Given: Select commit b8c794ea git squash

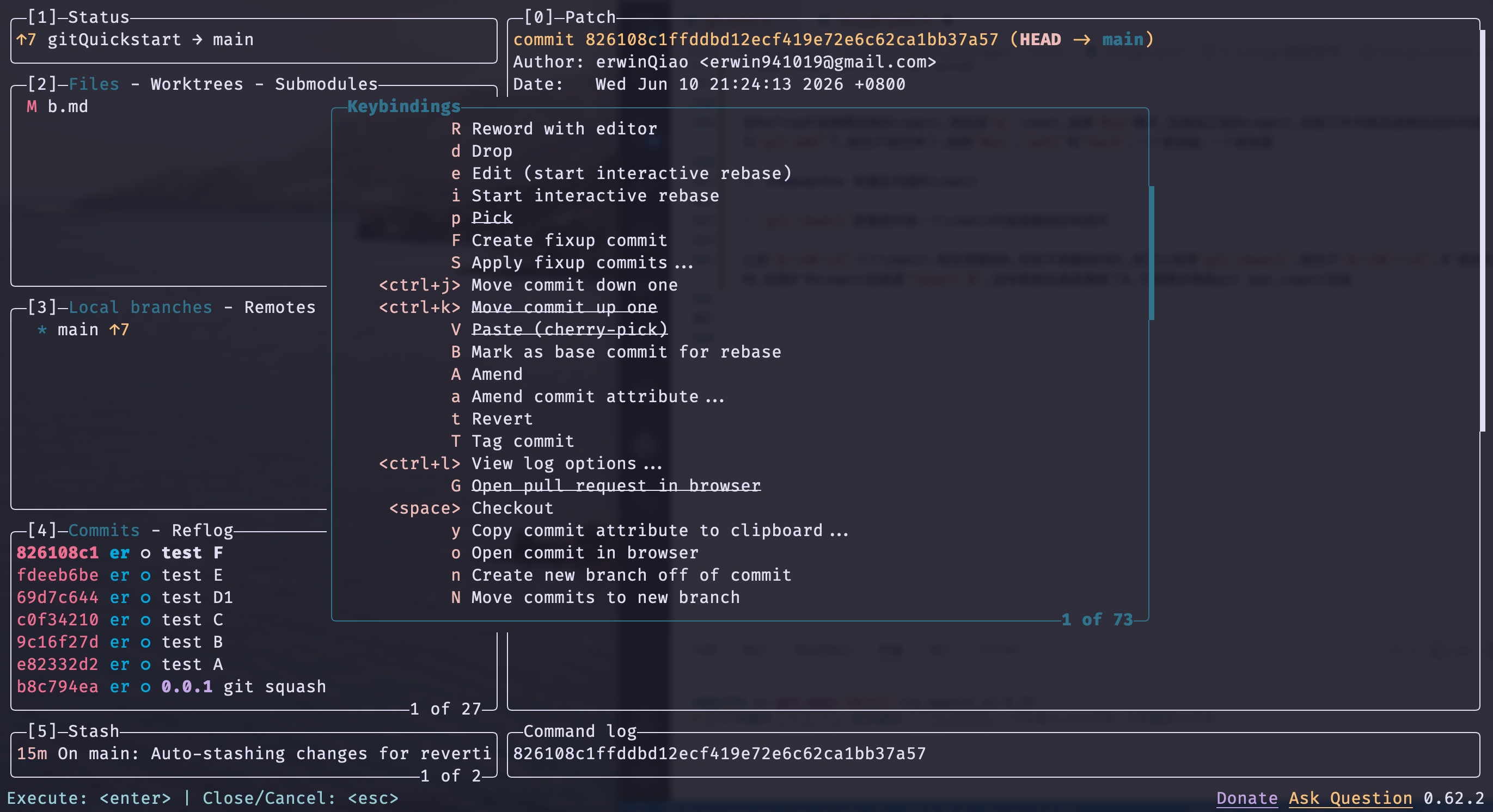Looking at the screenshot, I should (172, 687).
